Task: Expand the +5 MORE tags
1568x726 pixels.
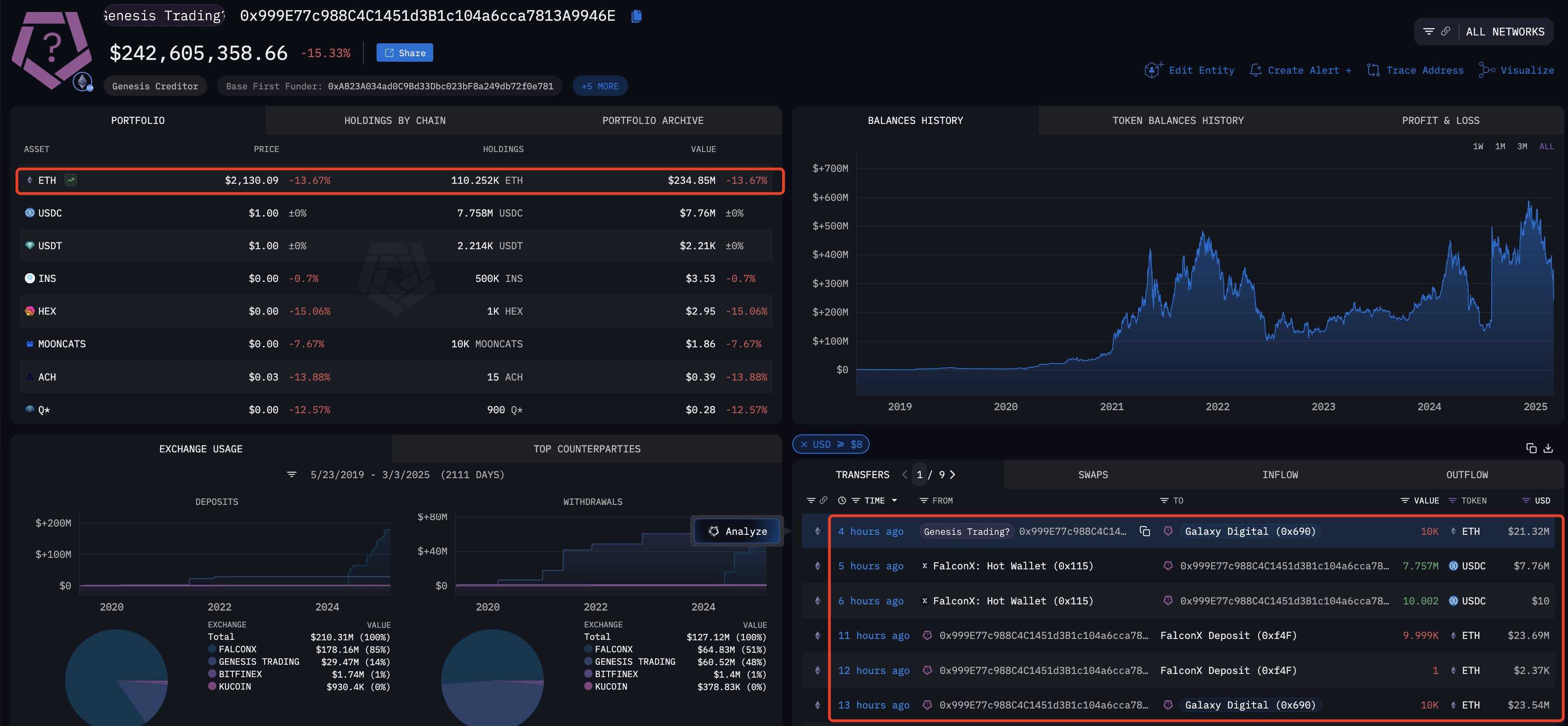Action: [599, 86]
